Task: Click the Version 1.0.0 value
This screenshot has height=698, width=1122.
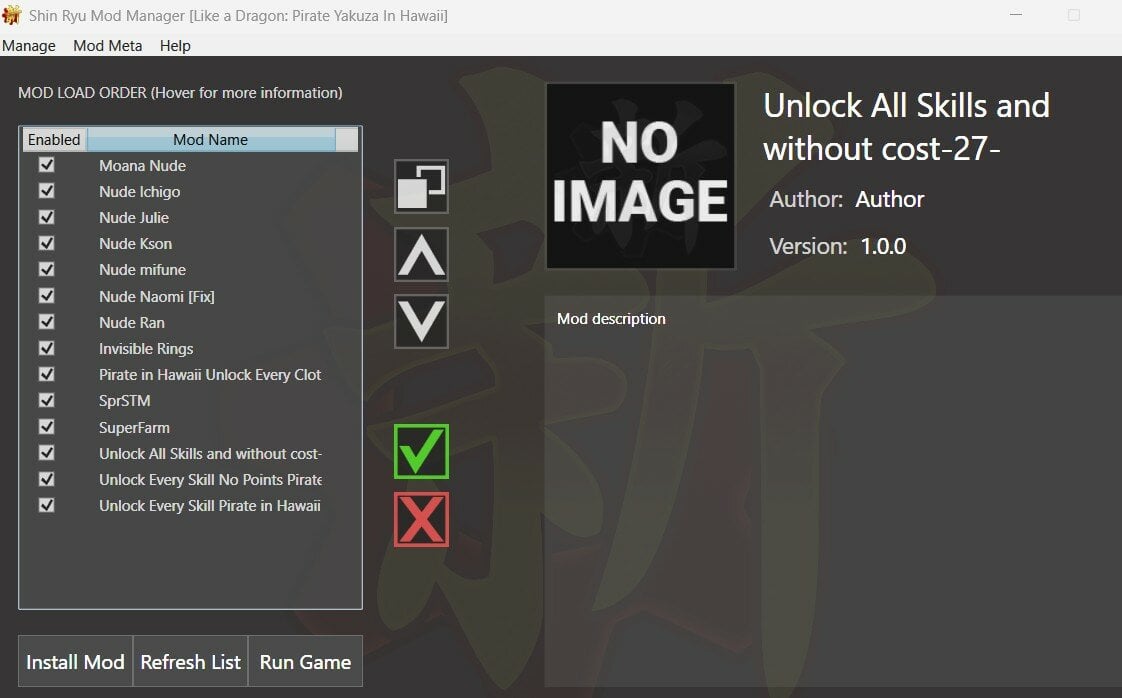Action: (883, 246)
